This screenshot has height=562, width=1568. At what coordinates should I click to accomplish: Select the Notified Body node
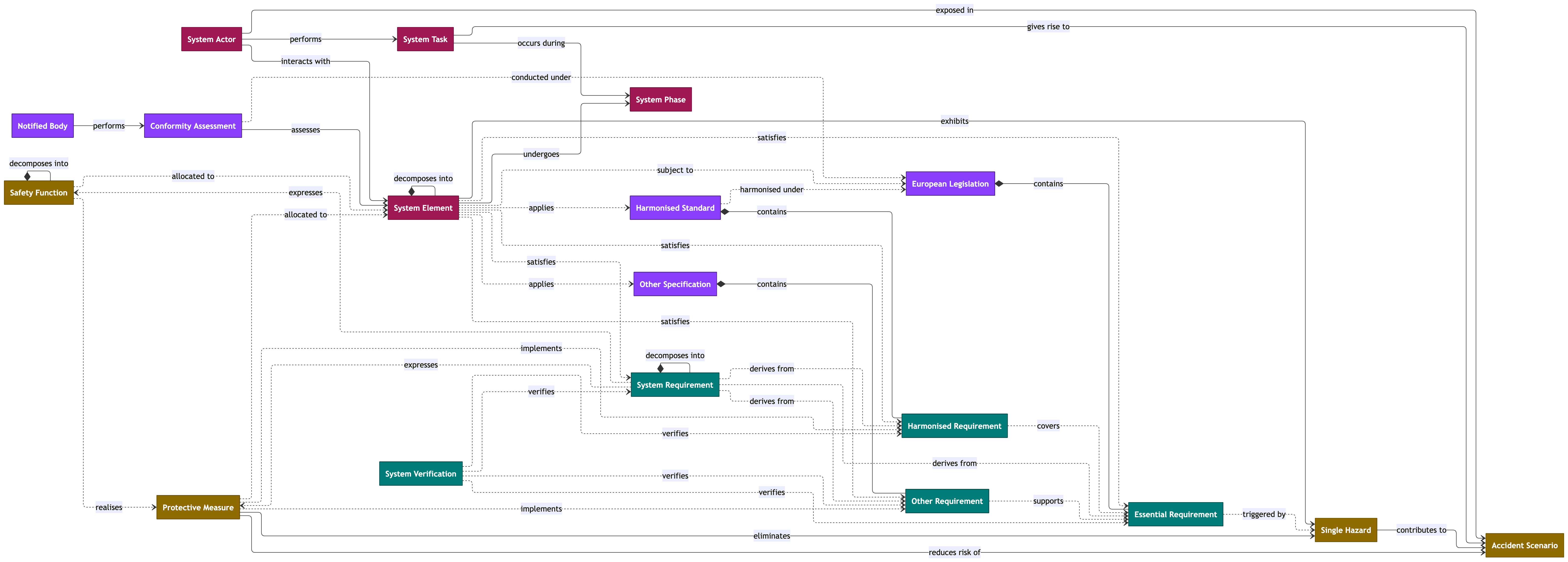pyautogui.click(x=43, y=126)
